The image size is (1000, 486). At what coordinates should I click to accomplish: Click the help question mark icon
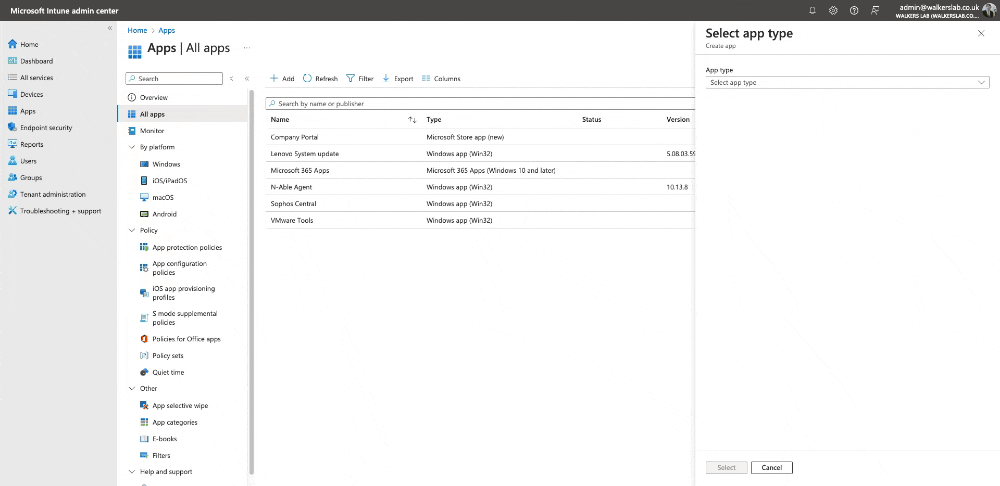(853, 10)
